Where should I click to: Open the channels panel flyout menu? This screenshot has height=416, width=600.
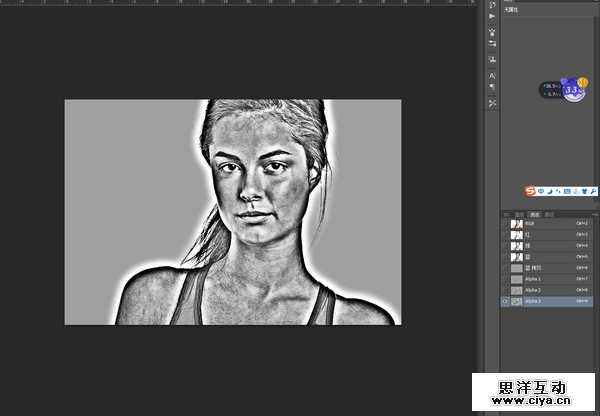click(x=595, y=214)
